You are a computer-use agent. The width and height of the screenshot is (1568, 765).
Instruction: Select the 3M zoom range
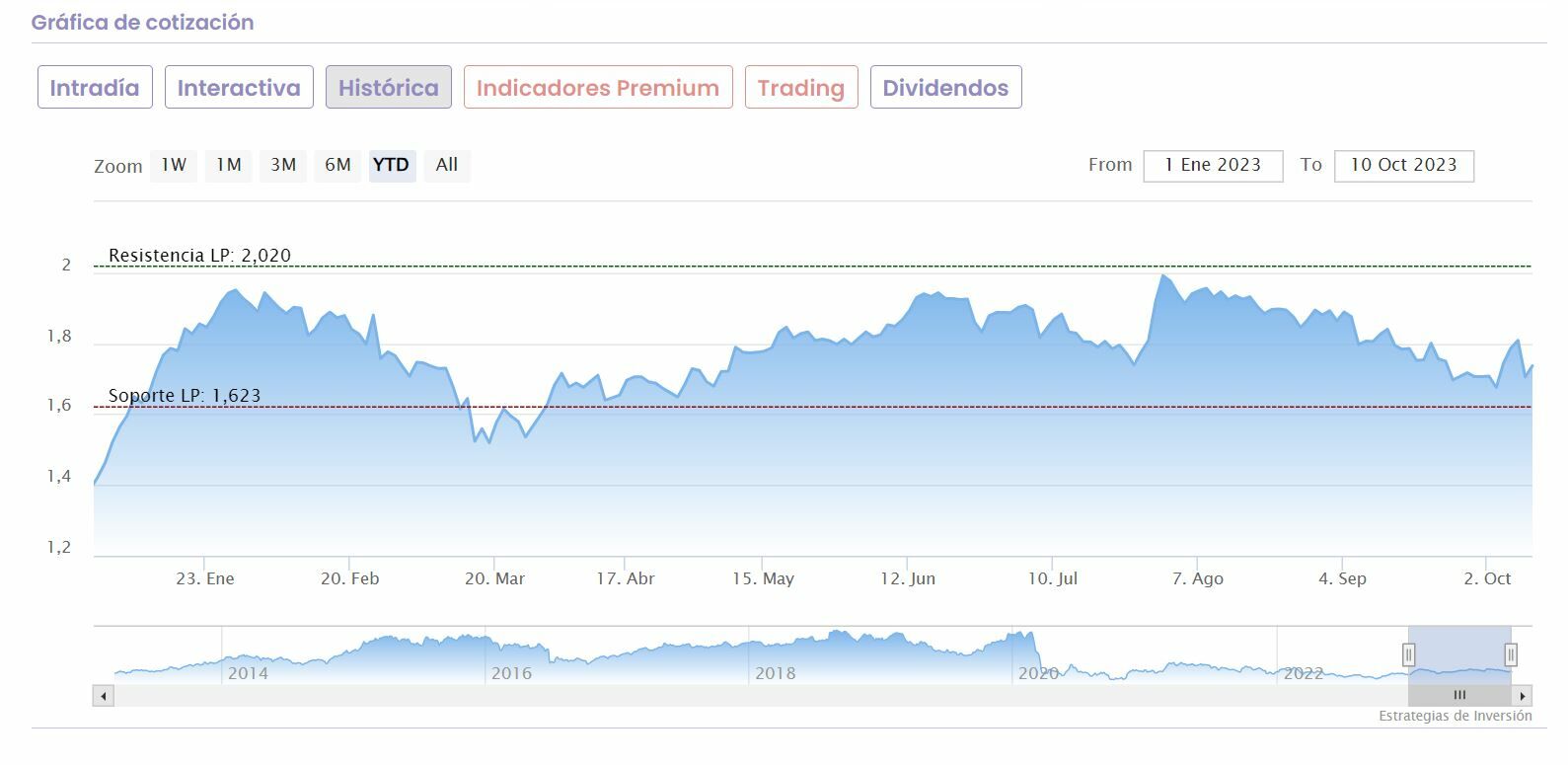coord(283,166)
